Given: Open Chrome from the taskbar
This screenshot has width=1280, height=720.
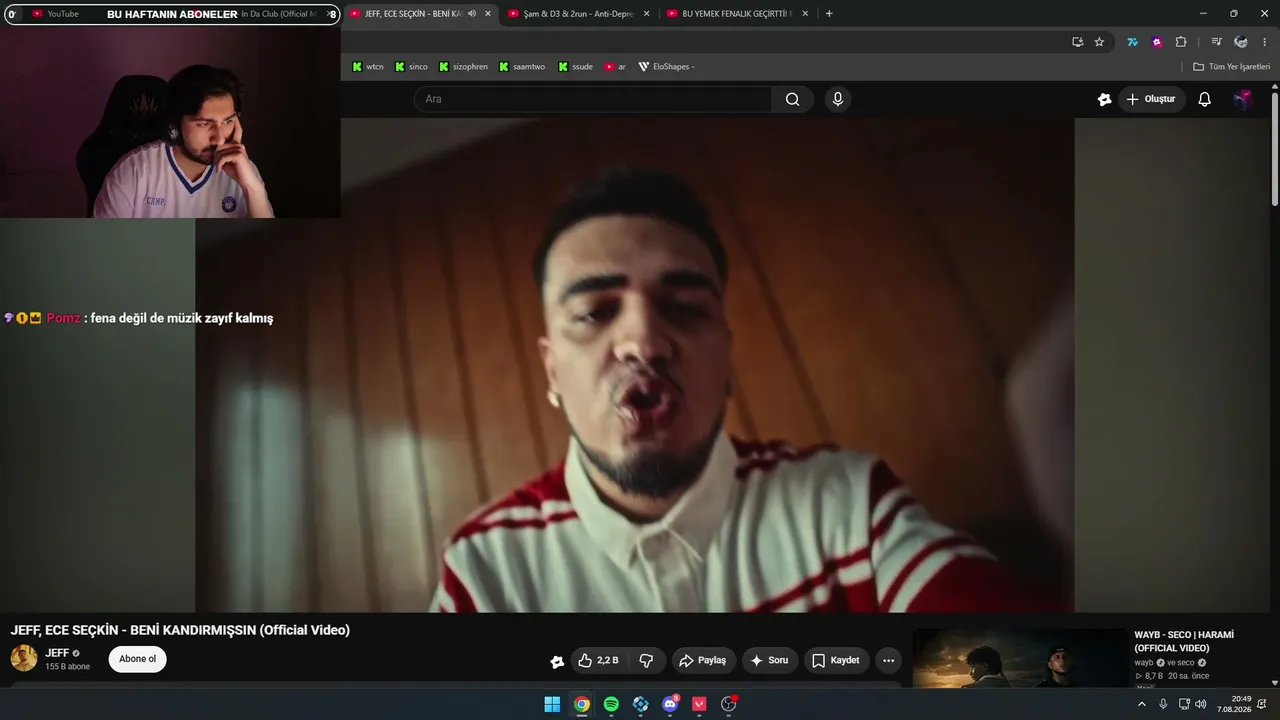Looking at the screenshot, I should 582,704.
